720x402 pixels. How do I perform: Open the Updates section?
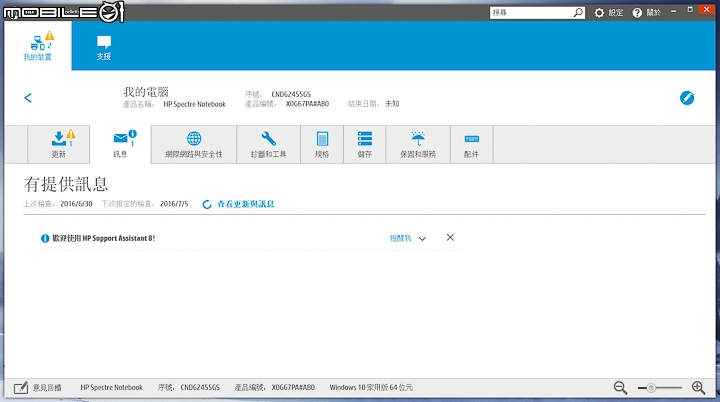[59, 144]
